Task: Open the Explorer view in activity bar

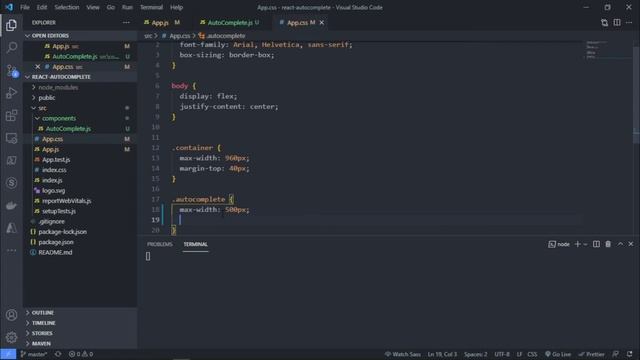Action: coord(11,25)
